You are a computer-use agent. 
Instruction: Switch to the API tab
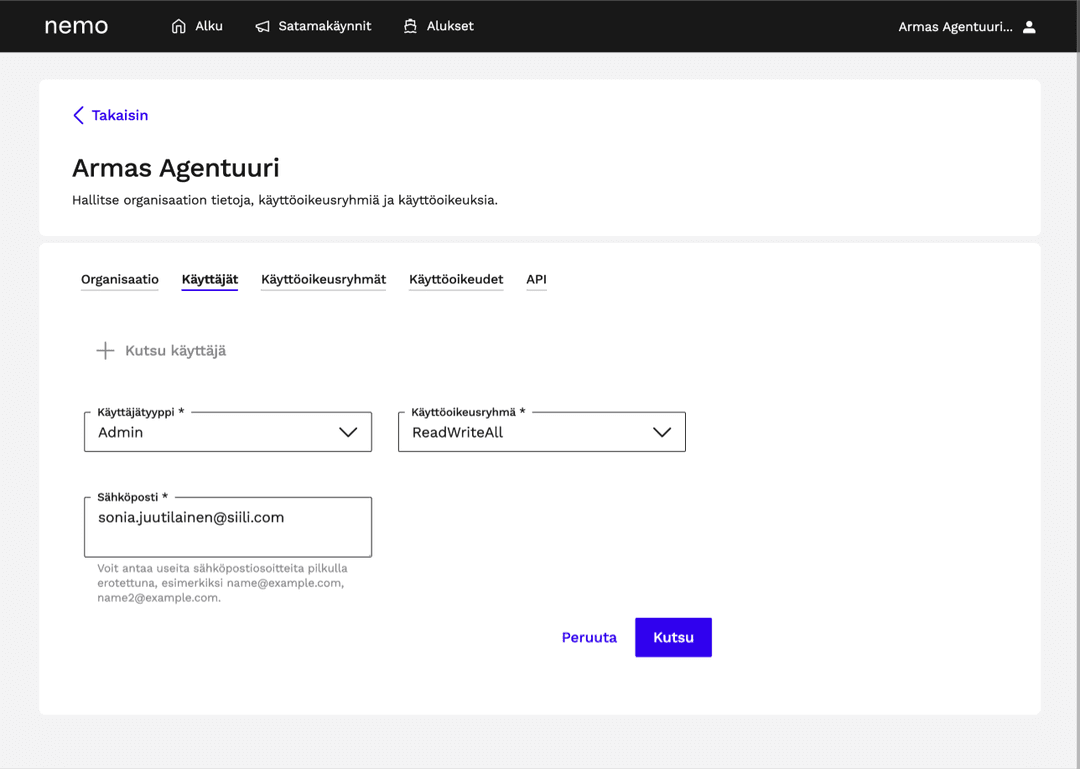(536, 280)
